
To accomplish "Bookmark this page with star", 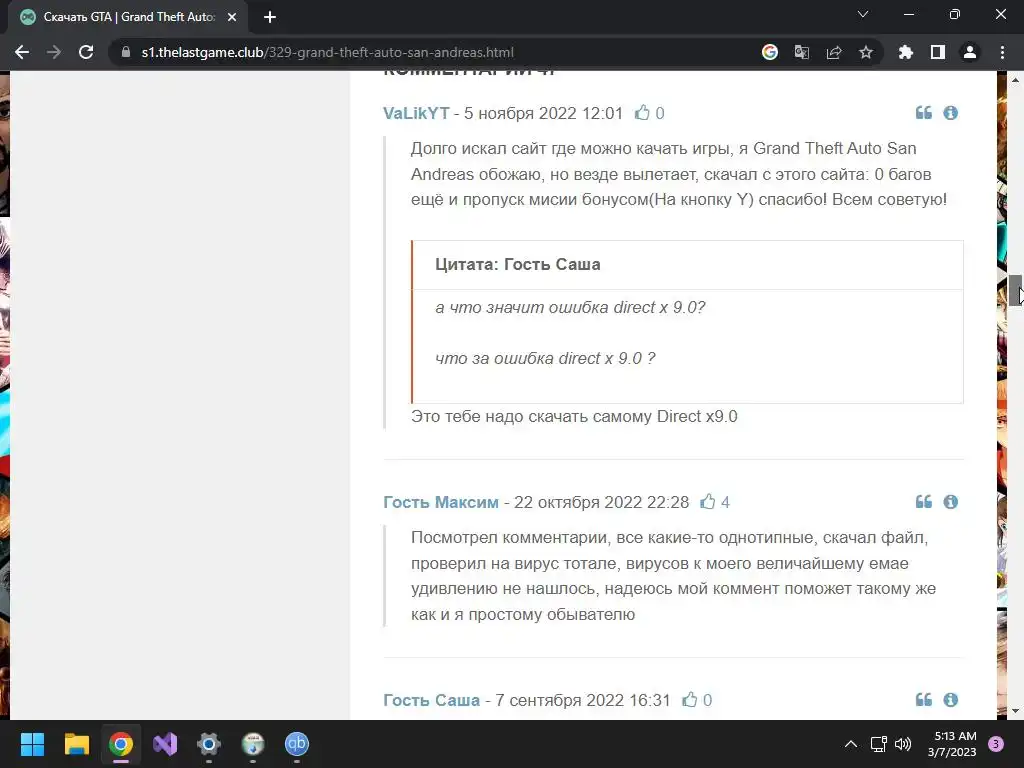I will coord(866,52).
